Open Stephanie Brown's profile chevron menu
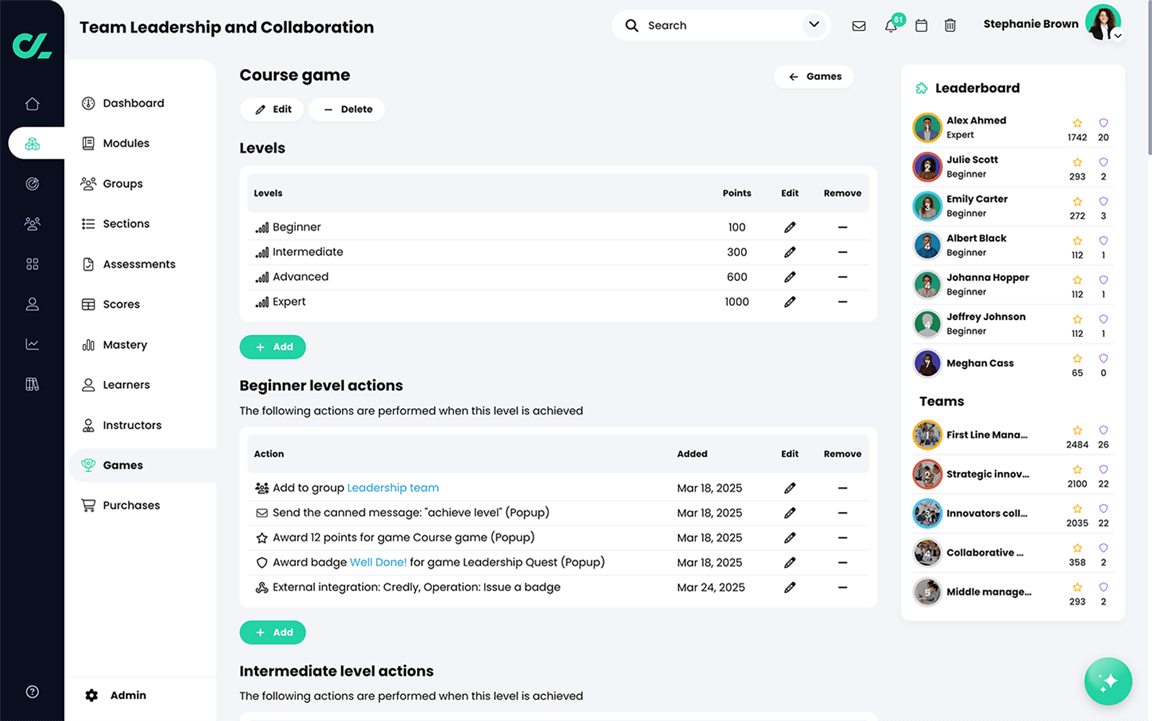Viewport: 1152px width, 721px height. (x=1117, y=35)
